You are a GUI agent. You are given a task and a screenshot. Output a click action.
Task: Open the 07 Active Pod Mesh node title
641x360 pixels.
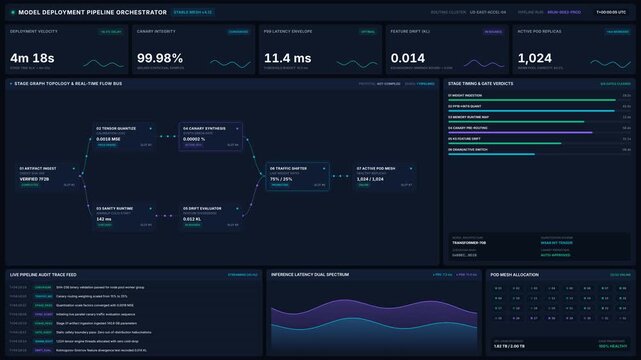376,168
